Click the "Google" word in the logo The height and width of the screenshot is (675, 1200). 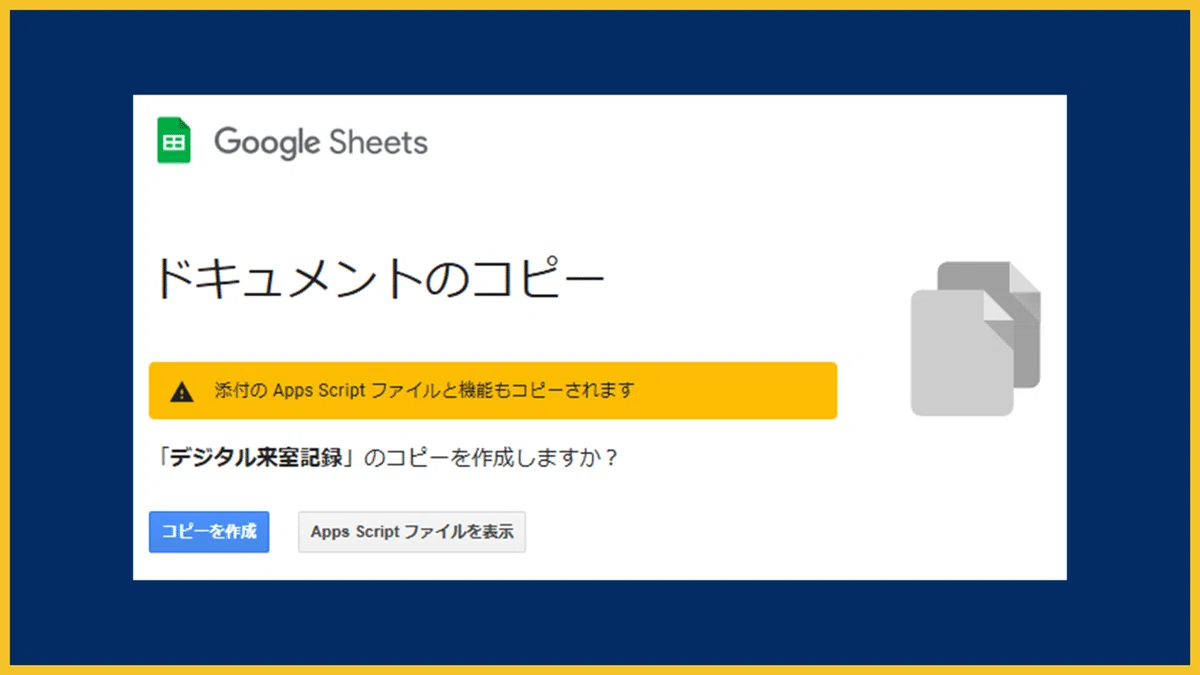[265, 142]
